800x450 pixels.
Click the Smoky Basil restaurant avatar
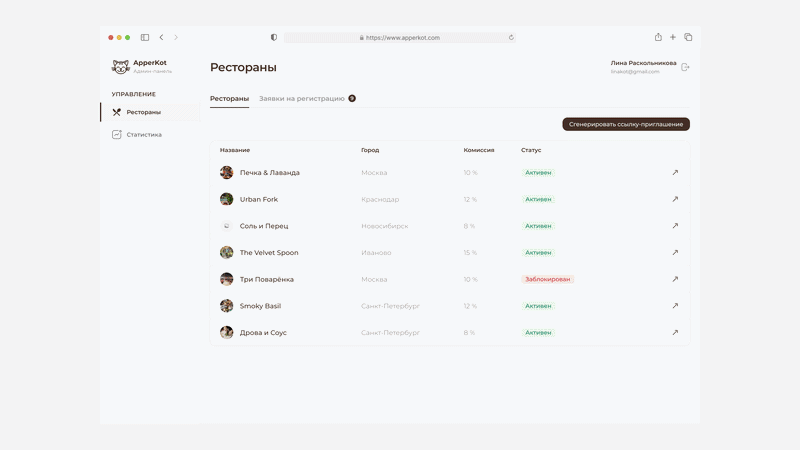coord(227,306)
